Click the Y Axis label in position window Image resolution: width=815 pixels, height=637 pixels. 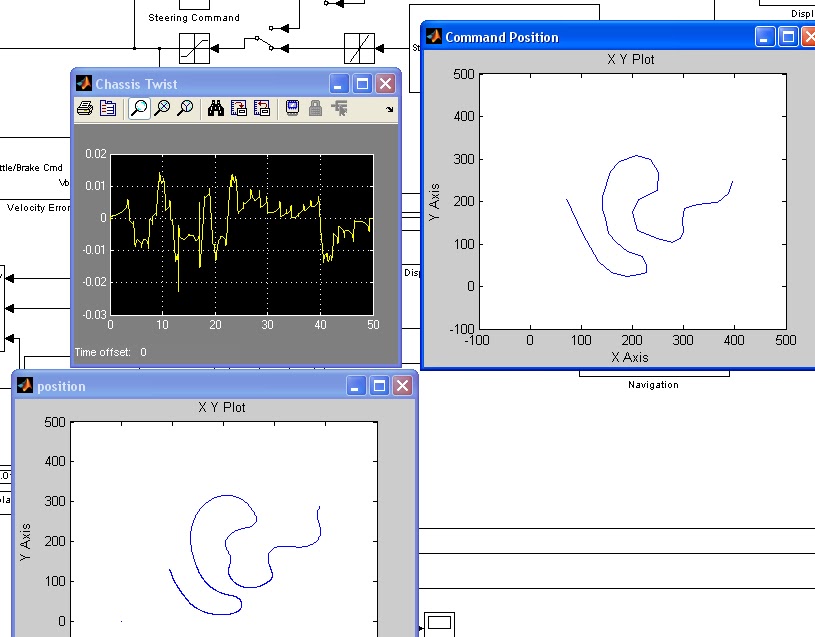[25, 542]
